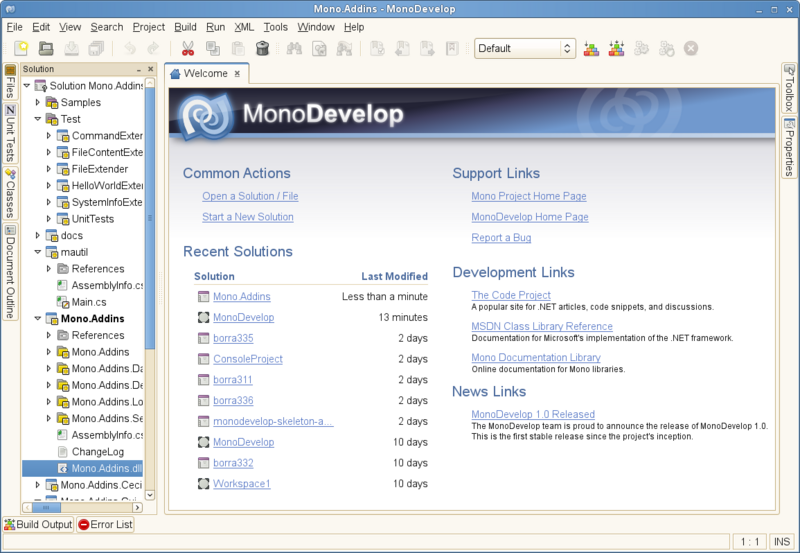This screenshot has width=800, height=553.
Task: Click the Redo arrow icon
Action: (153, 48)
